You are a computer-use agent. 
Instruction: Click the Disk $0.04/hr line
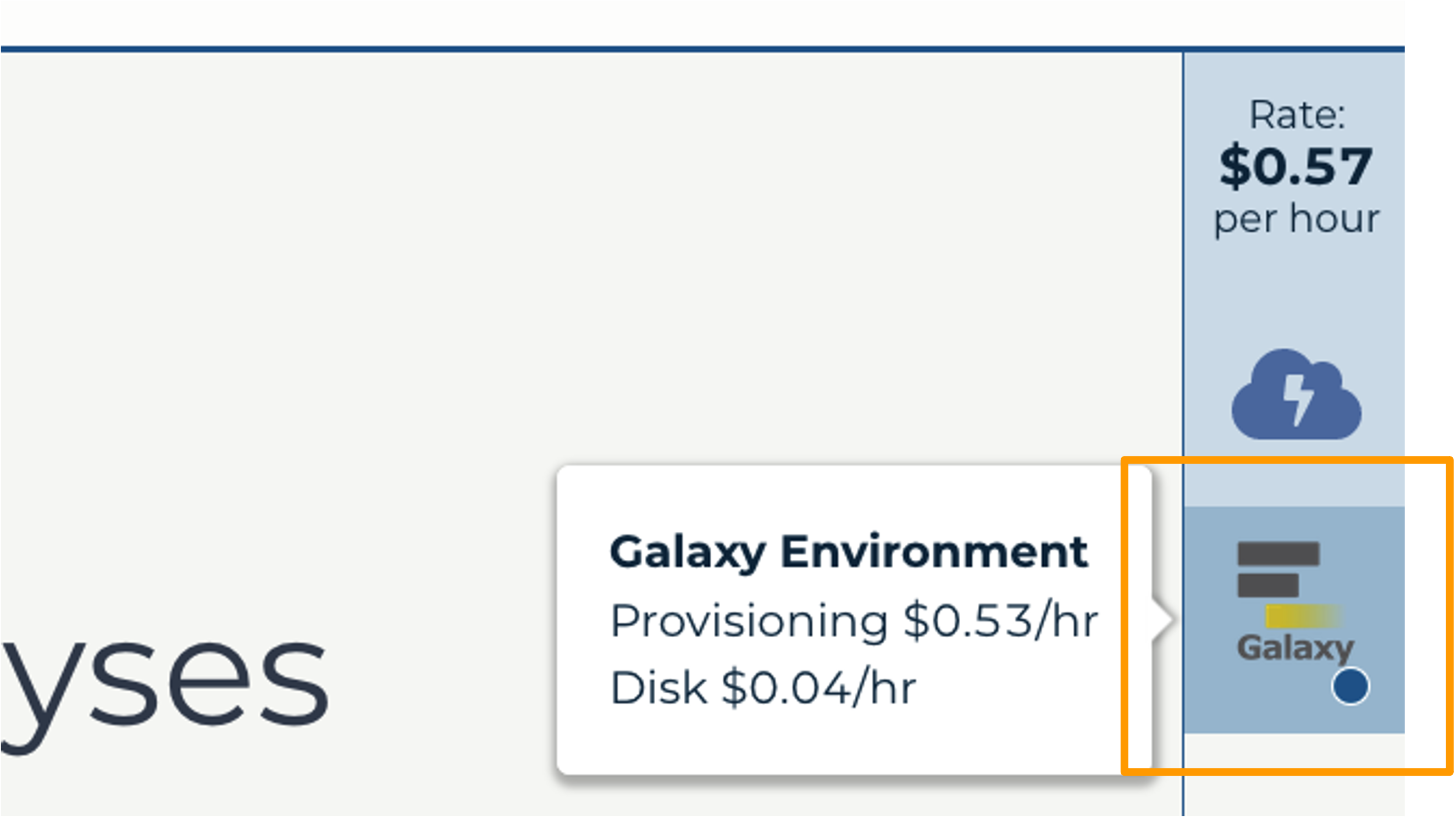[763, 688]
